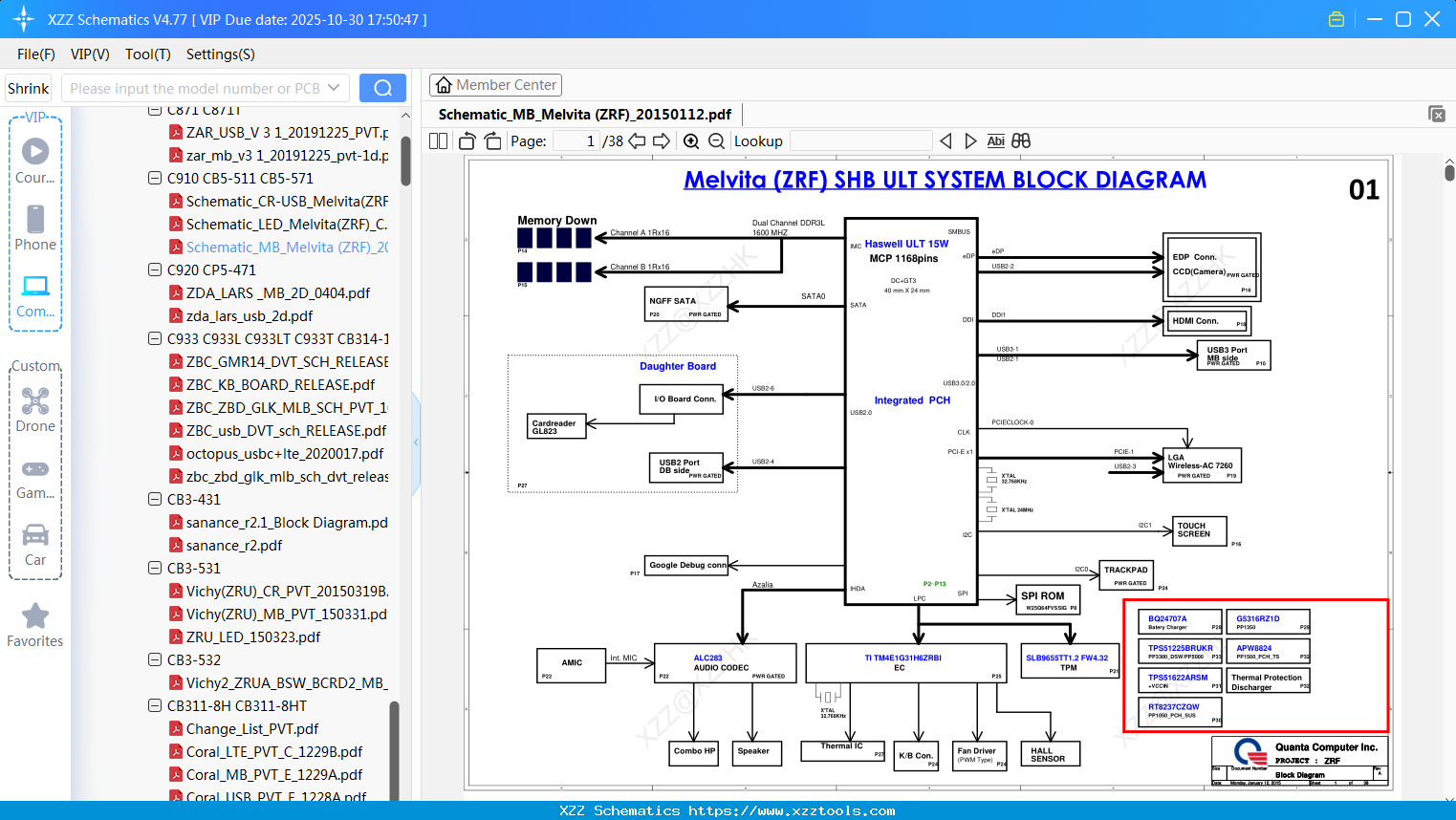Zoom in on the schematic
Image resolution: width=1456 pixels, height=820 pixels.
[691, 141]
